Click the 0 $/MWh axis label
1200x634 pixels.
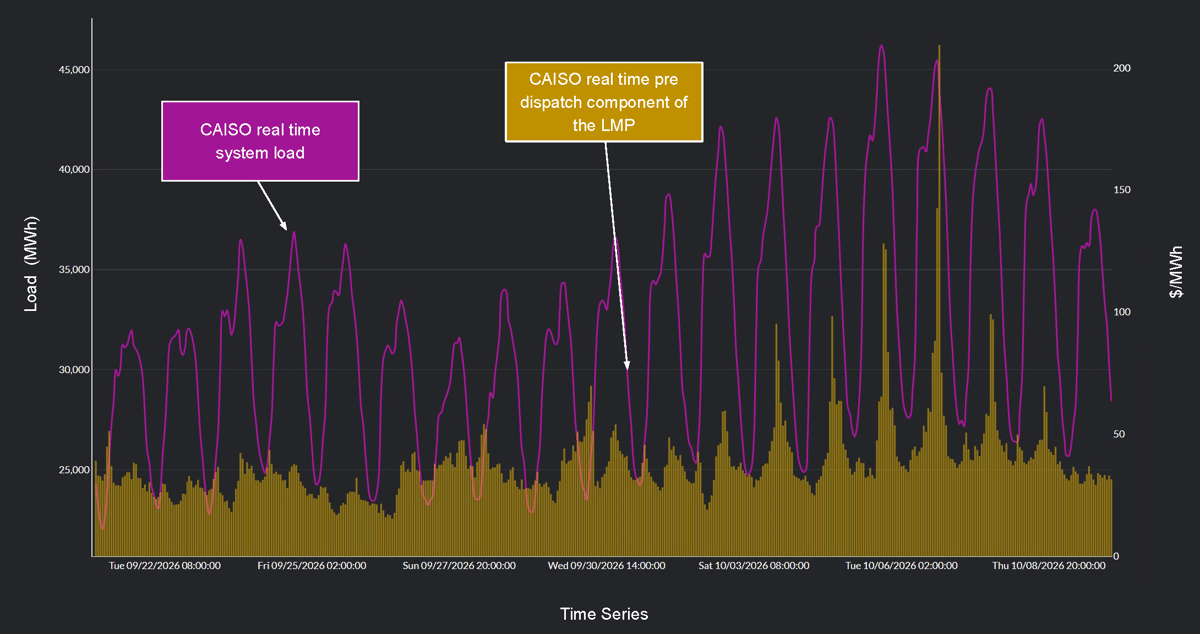pos(1118,556)
